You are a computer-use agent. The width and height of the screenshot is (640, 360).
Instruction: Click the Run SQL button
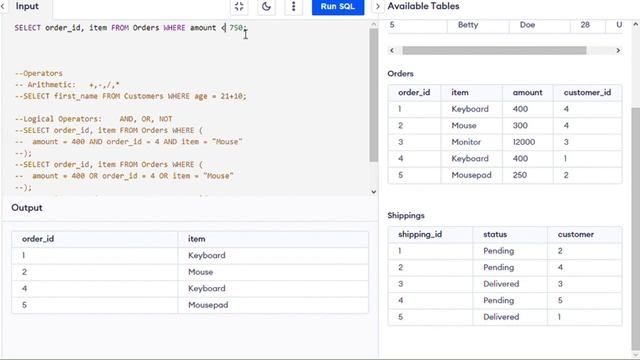click(x=338, y=7)
